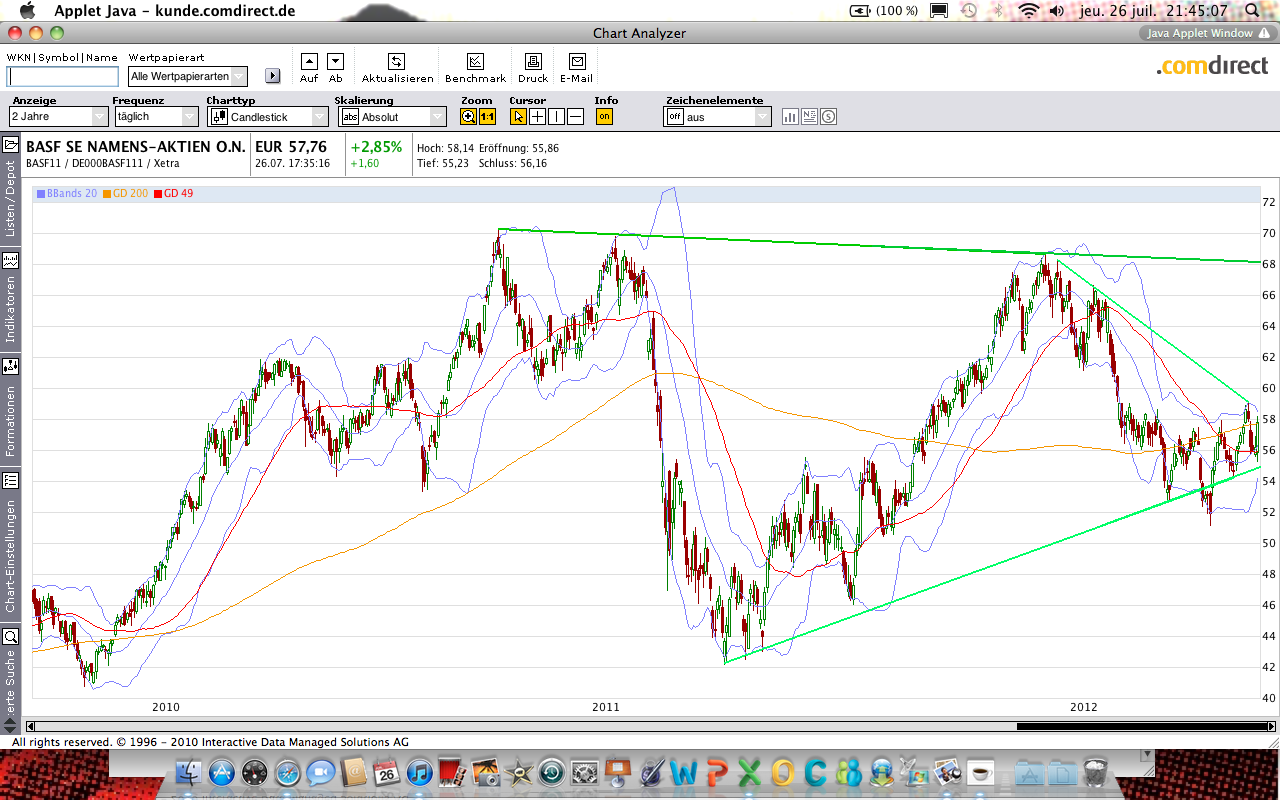The width and height of the screenshot is (1280, 800).
Task: Click the chart scrollbar right arrow
Action: [x=1271, y=727]
